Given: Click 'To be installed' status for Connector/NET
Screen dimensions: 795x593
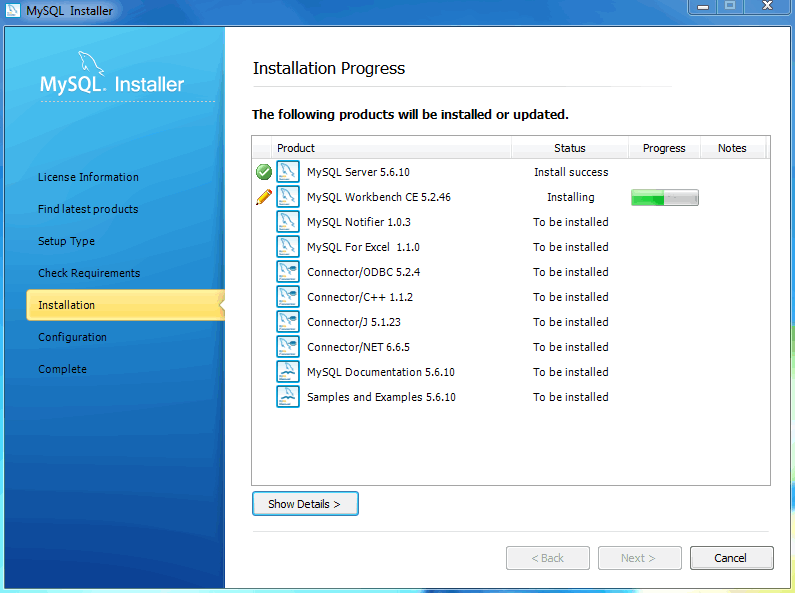Looking at the screenshot, I should coord(571,347).
